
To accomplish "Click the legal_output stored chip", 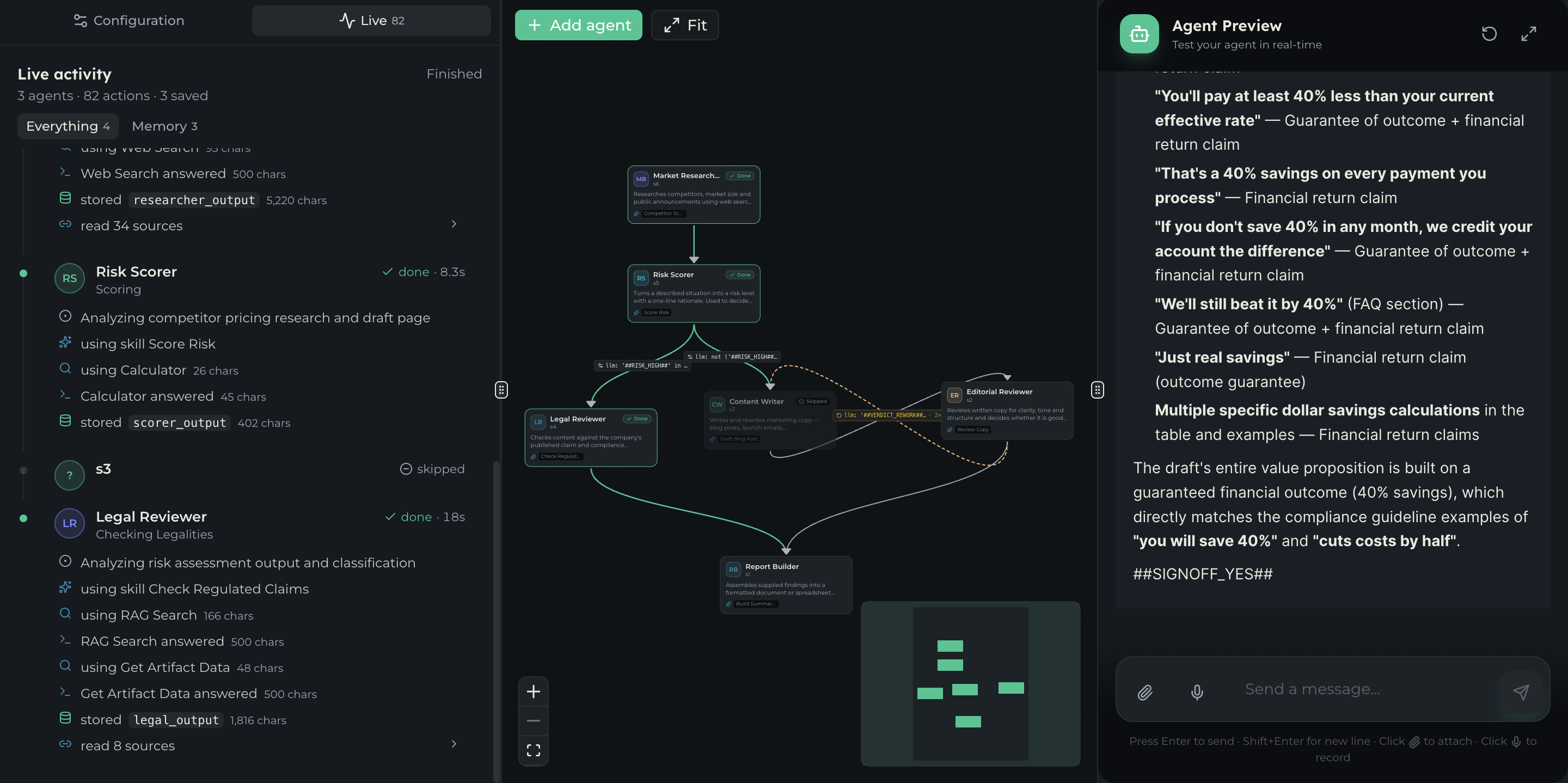I will (x=176, y=720).
